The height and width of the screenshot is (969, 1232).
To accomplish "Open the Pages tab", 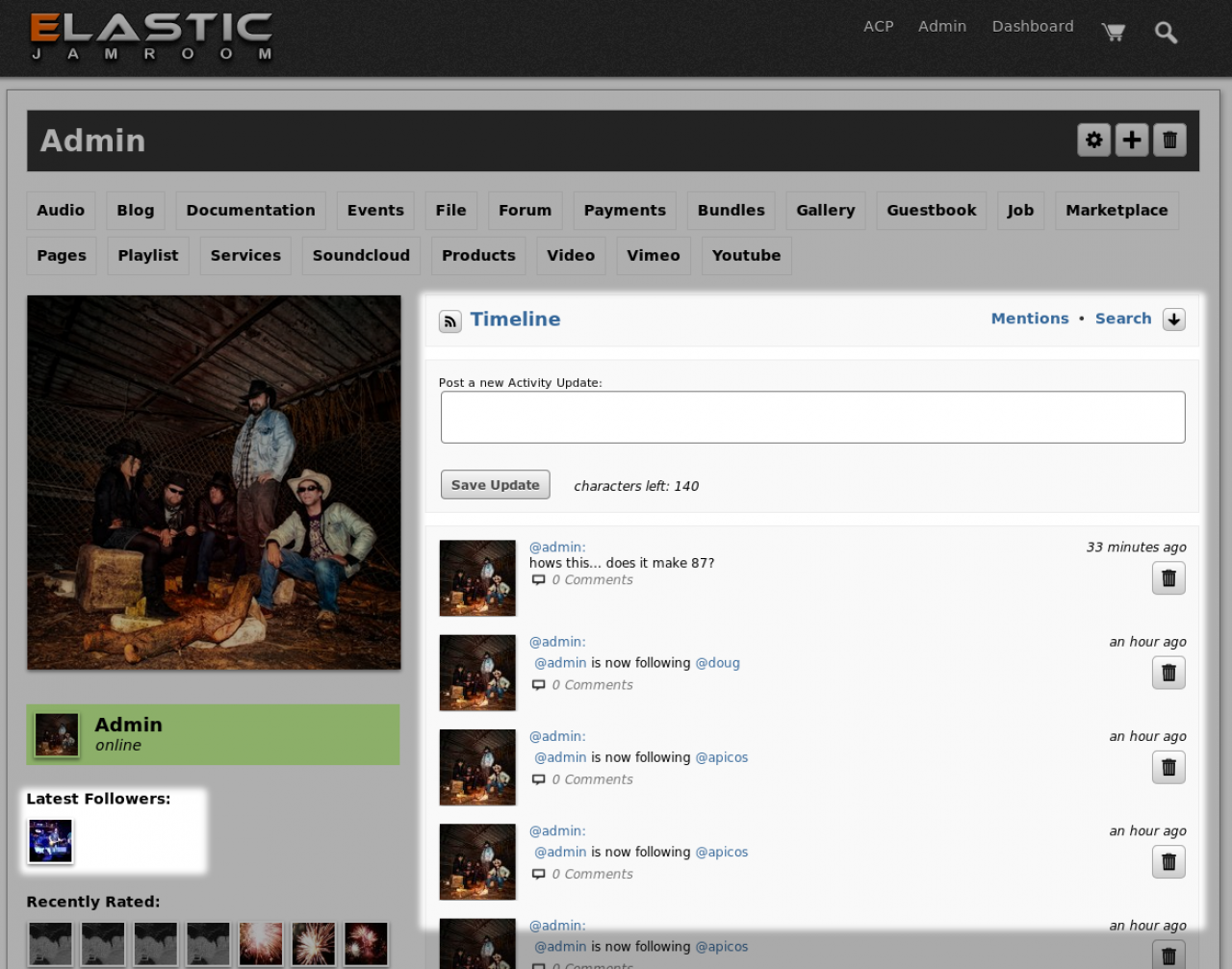I will [x=62, y=256].
